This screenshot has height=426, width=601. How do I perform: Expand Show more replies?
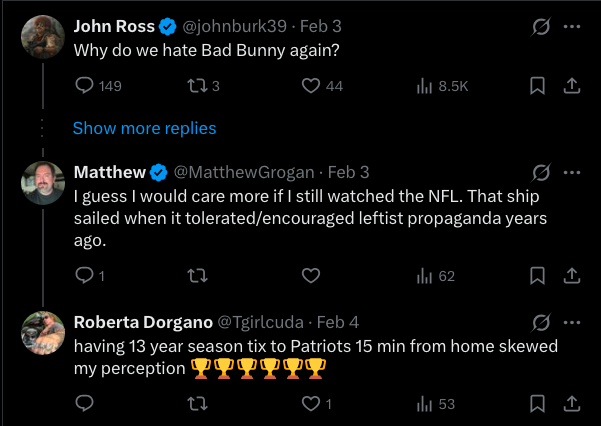[145, 128]
